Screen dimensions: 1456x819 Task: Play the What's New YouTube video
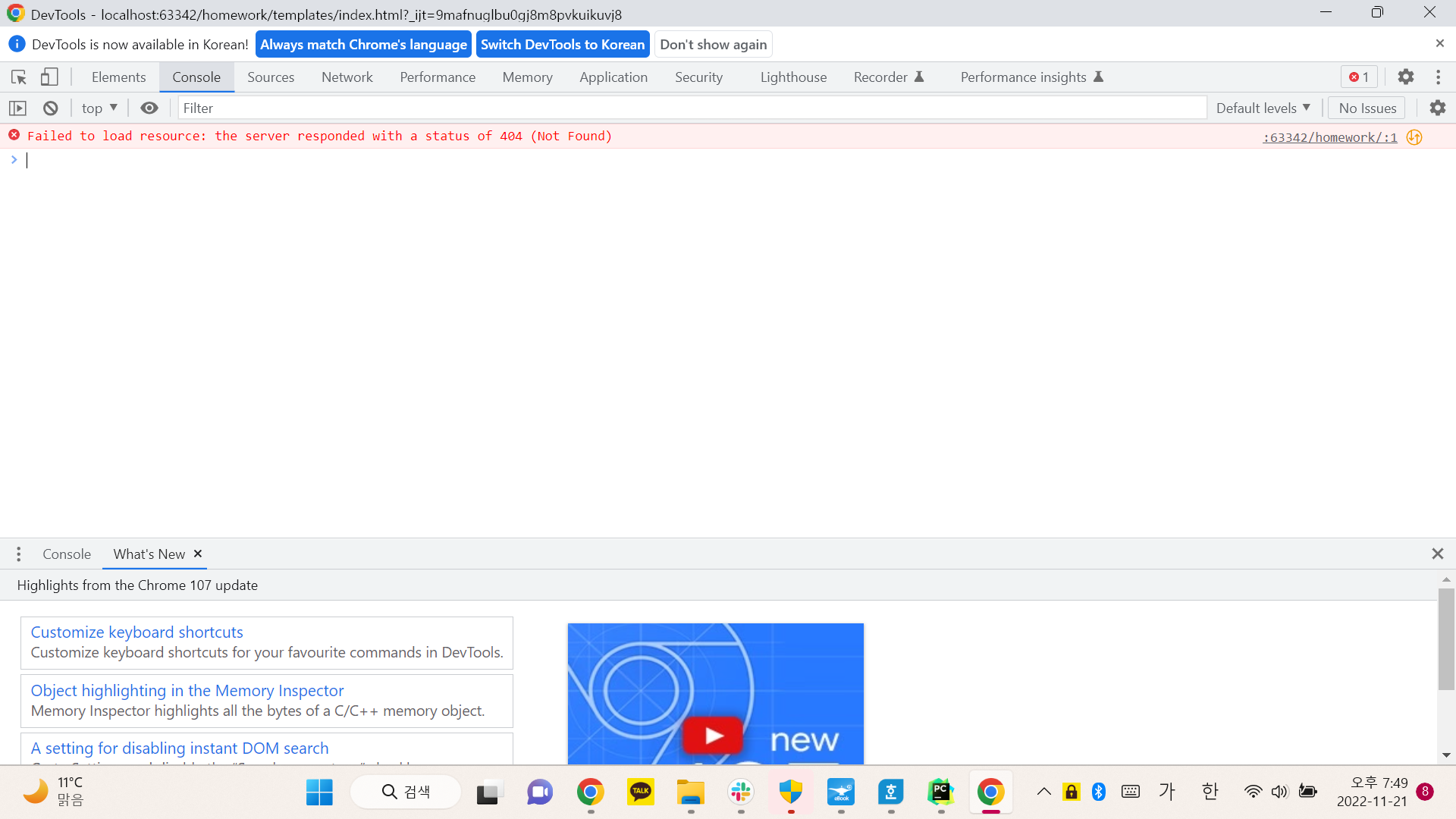714,735
